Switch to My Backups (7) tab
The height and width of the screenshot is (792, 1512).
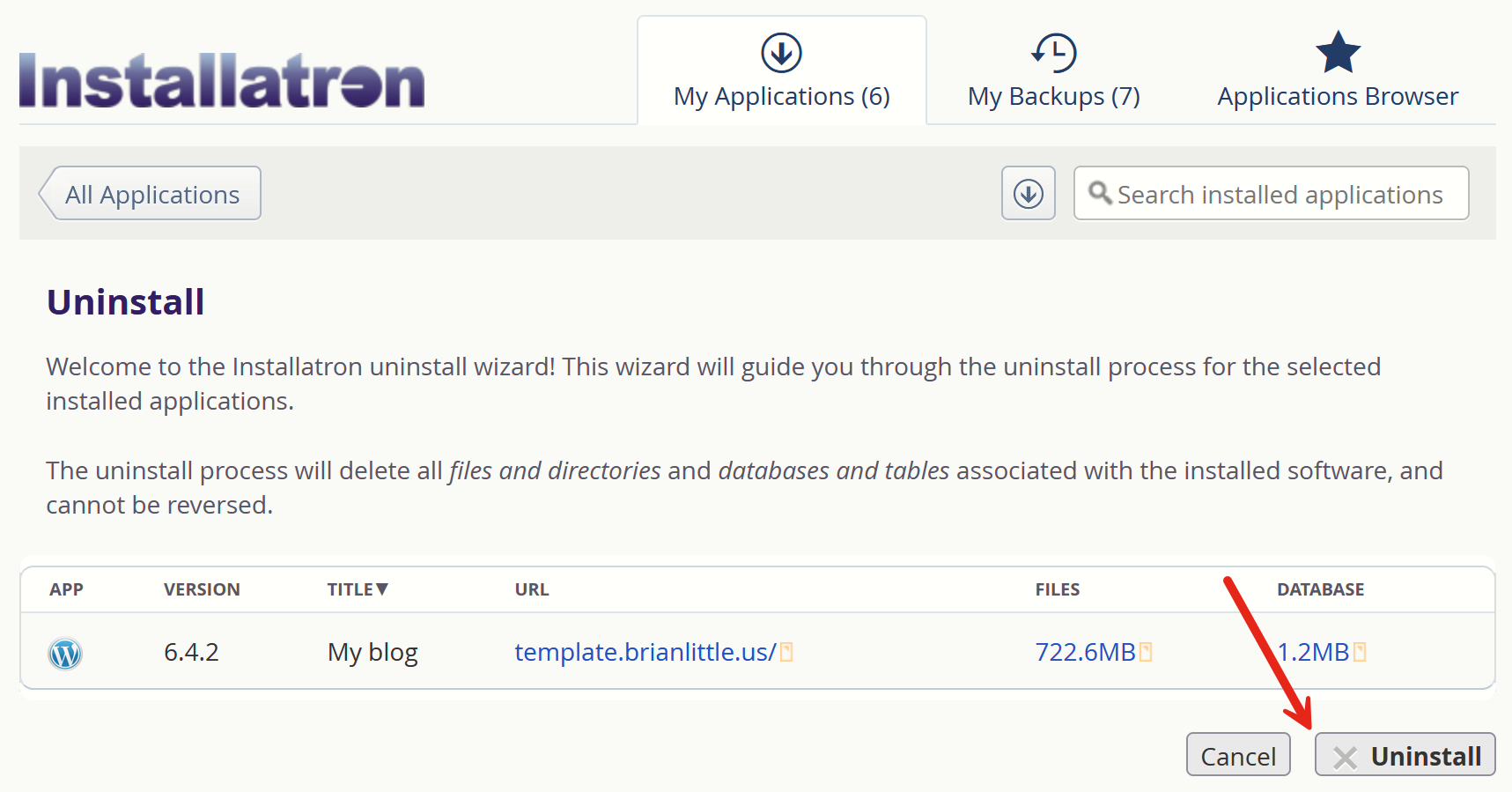click(1053, 96)
